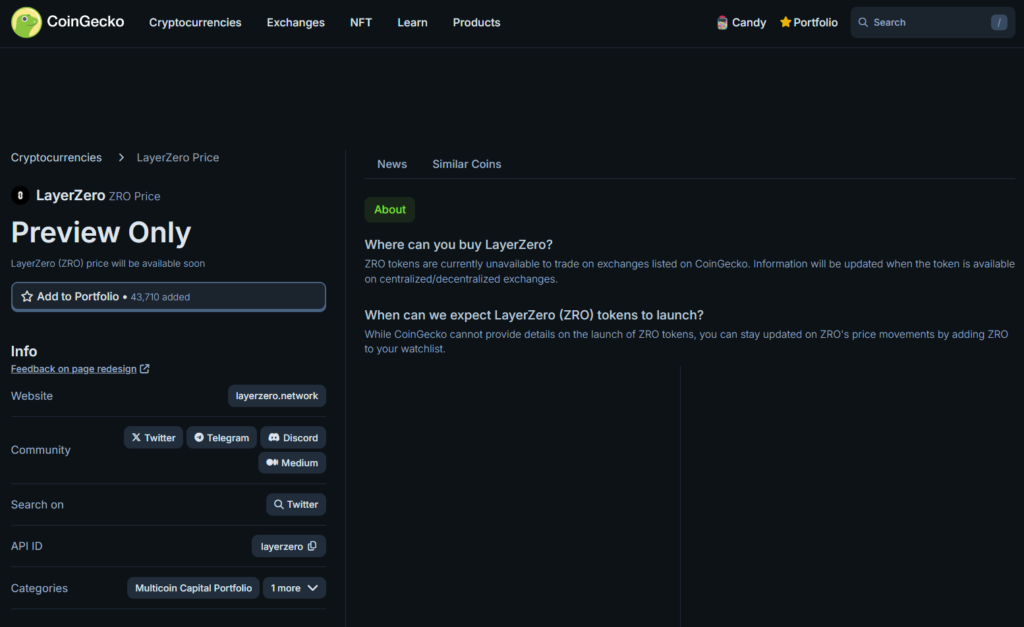Open the Candy rewards link
Viewport: 1024px width, 627px height.
pyautogui.click(x=741, y=23)
